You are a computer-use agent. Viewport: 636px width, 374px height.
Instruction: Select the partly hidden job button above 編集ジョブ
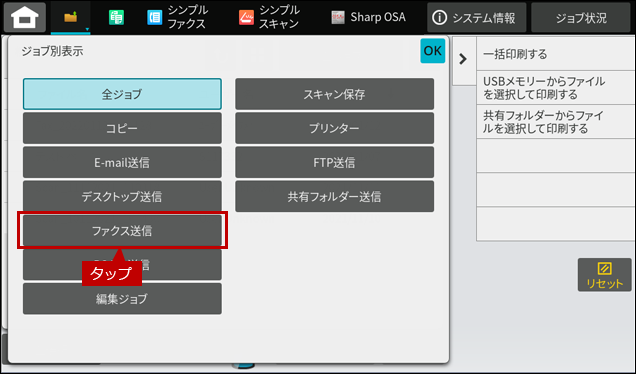(x=122, y=265)
